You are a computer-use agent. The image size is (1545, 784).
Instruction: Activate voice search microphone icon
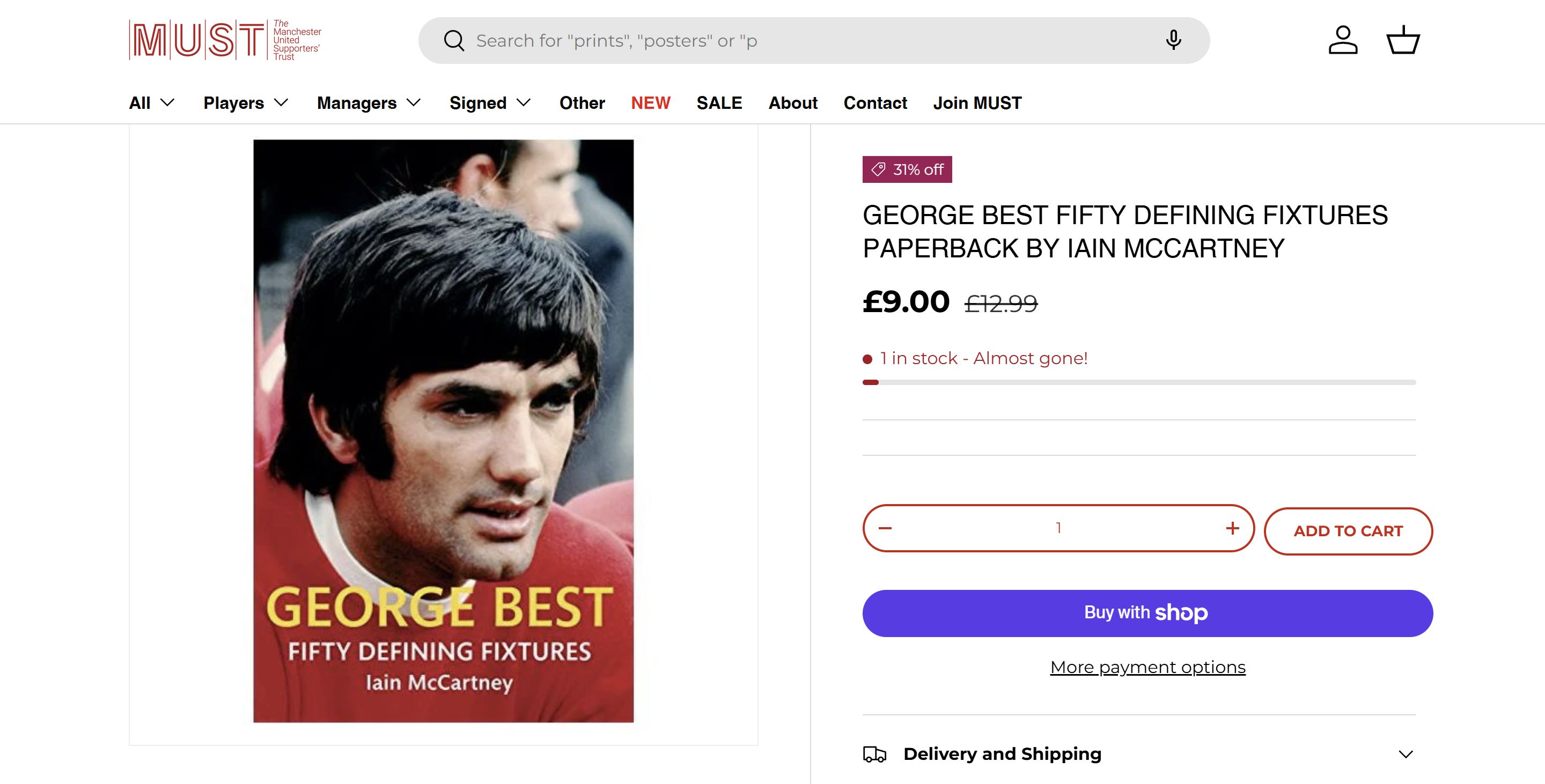(x=1173, y=40)
